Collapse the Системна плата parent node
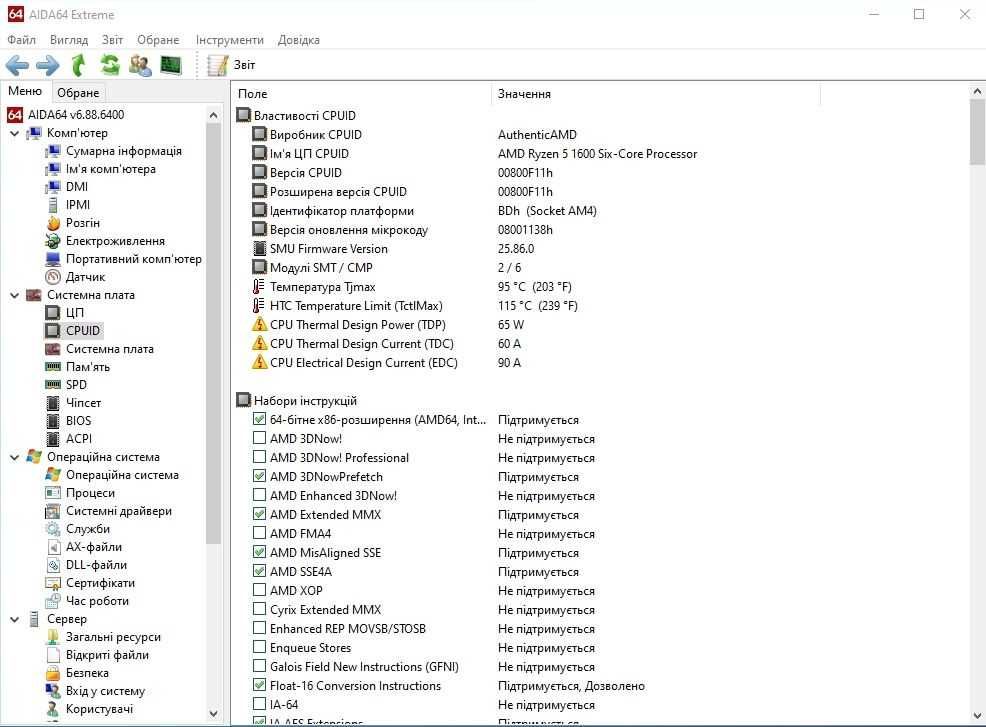986x727 pixels. point(14,295)
